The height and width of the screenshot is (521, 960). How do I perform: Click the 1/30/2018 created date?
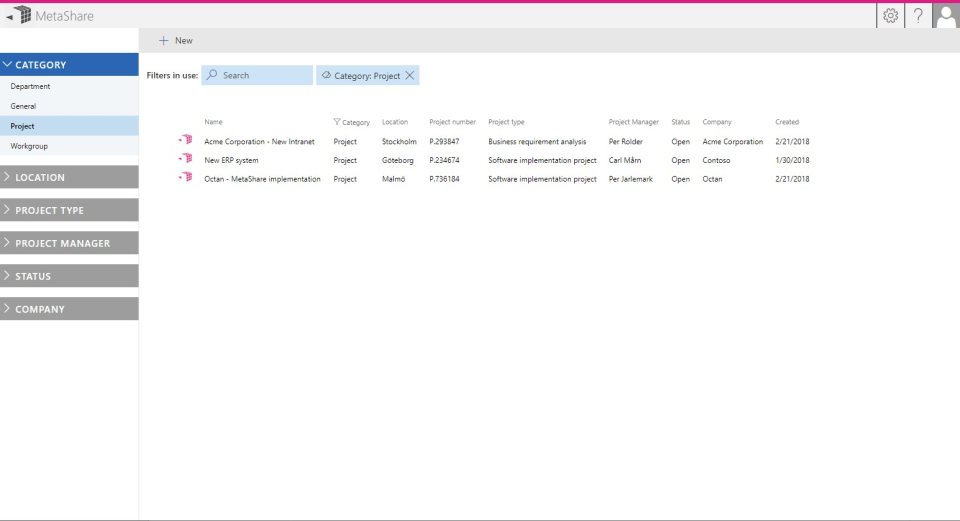click(792, 160)
